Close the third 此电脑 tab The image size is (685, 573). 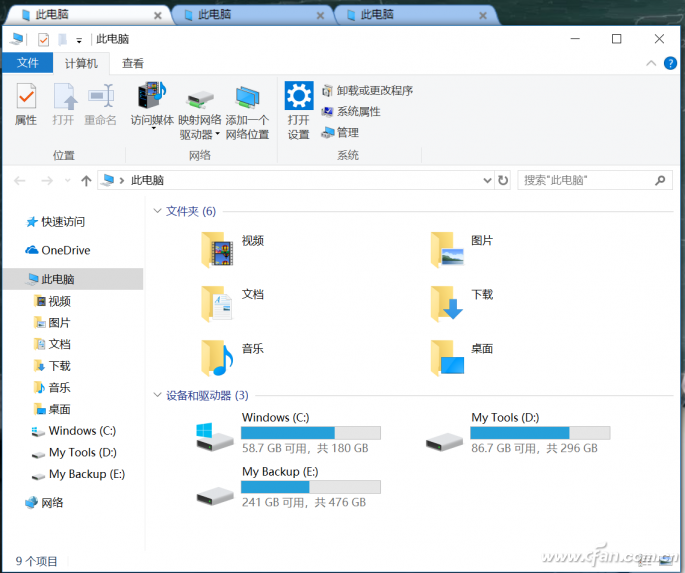click(x=483, y=16)
